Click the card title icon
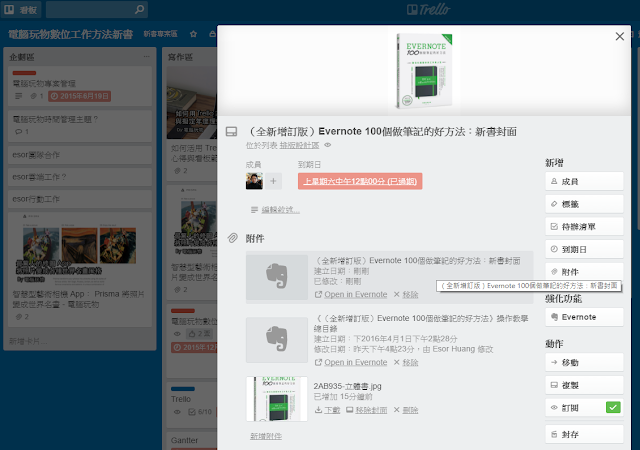 point(231,131)
